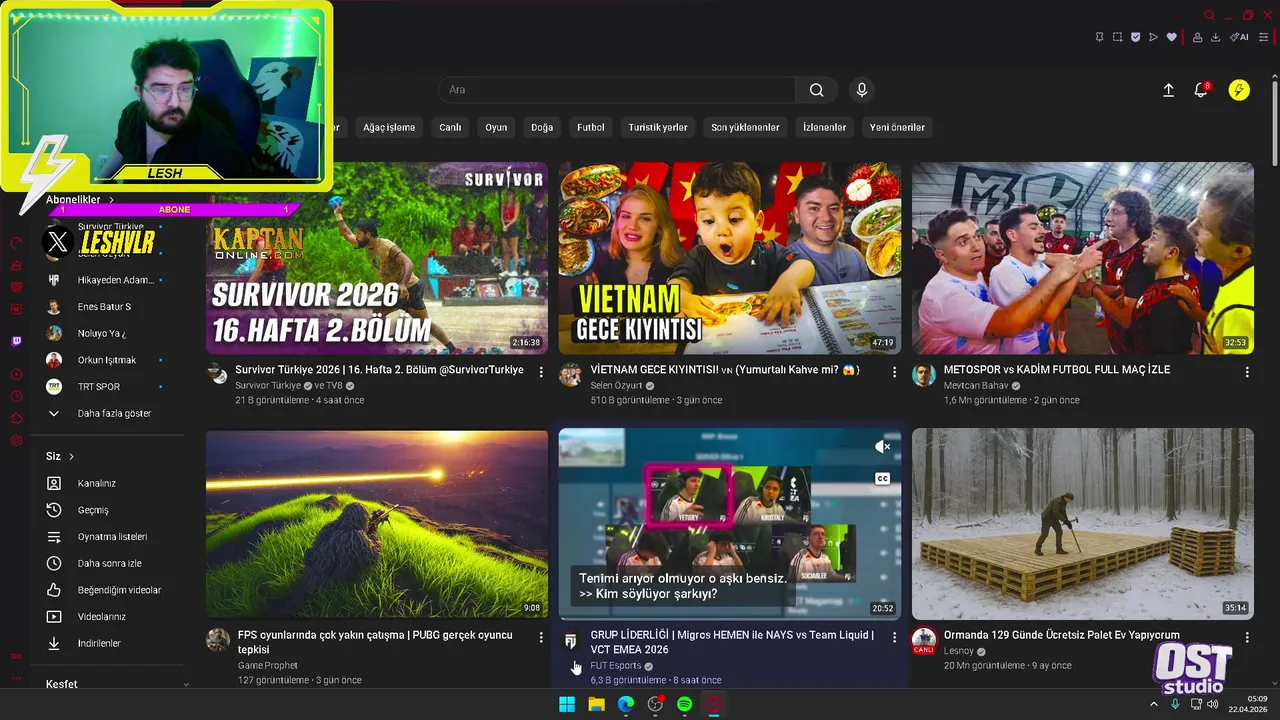The image size is (1280, 720).
Task: Open the options menu for the GRUP LİDERLİĞİ video
Action: [x=894, y=638]
